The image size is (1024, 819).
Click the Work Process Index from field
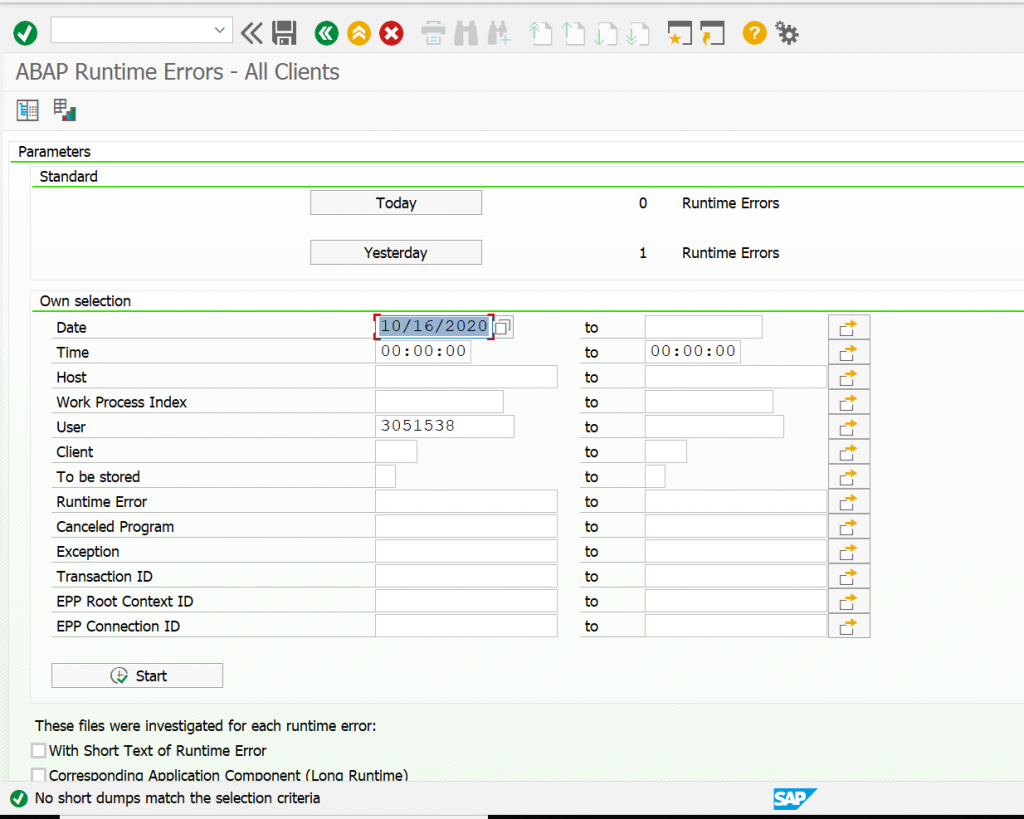point(440,402)
